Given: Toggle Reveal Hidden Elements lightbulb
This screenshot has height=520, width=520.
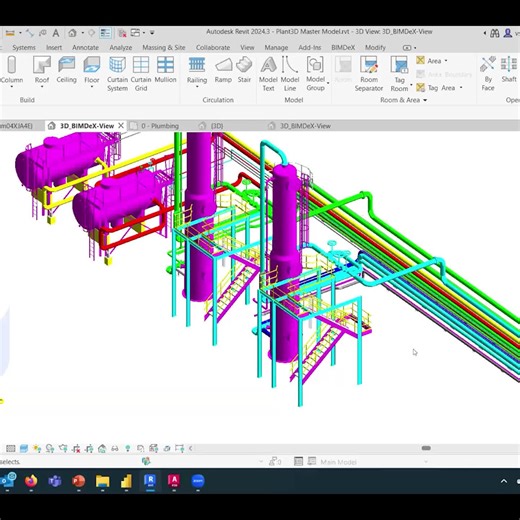Looking at the screenshot, I should coord(128,448).
